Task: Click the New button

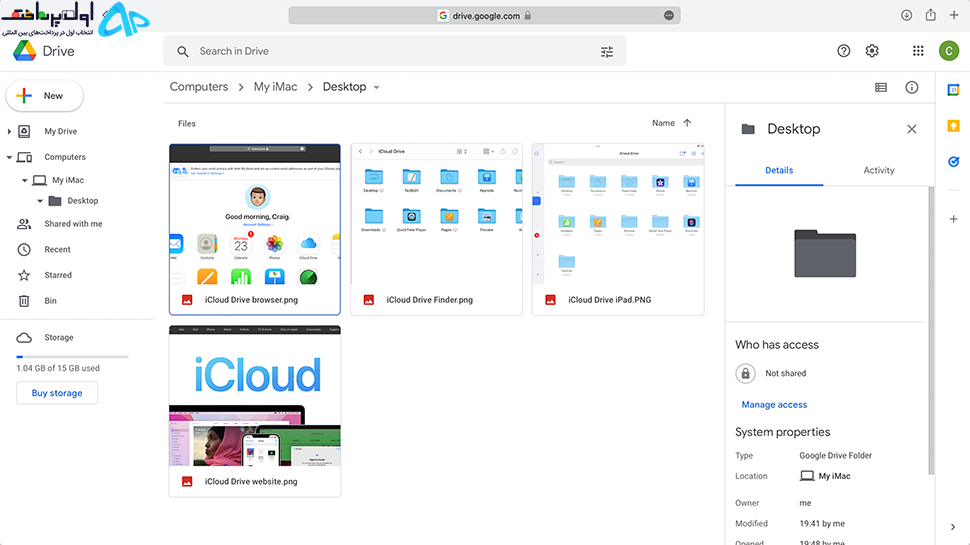Action: (45, 96)
